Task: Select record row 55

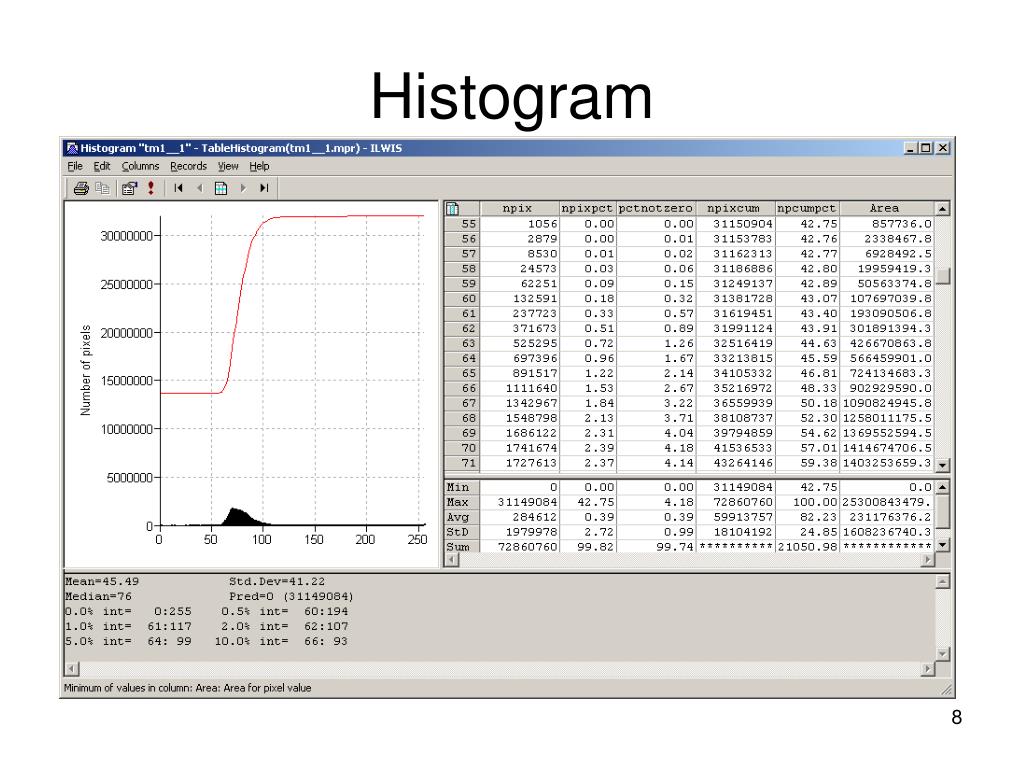Action: pyautogui.click(x=462, y=224)
